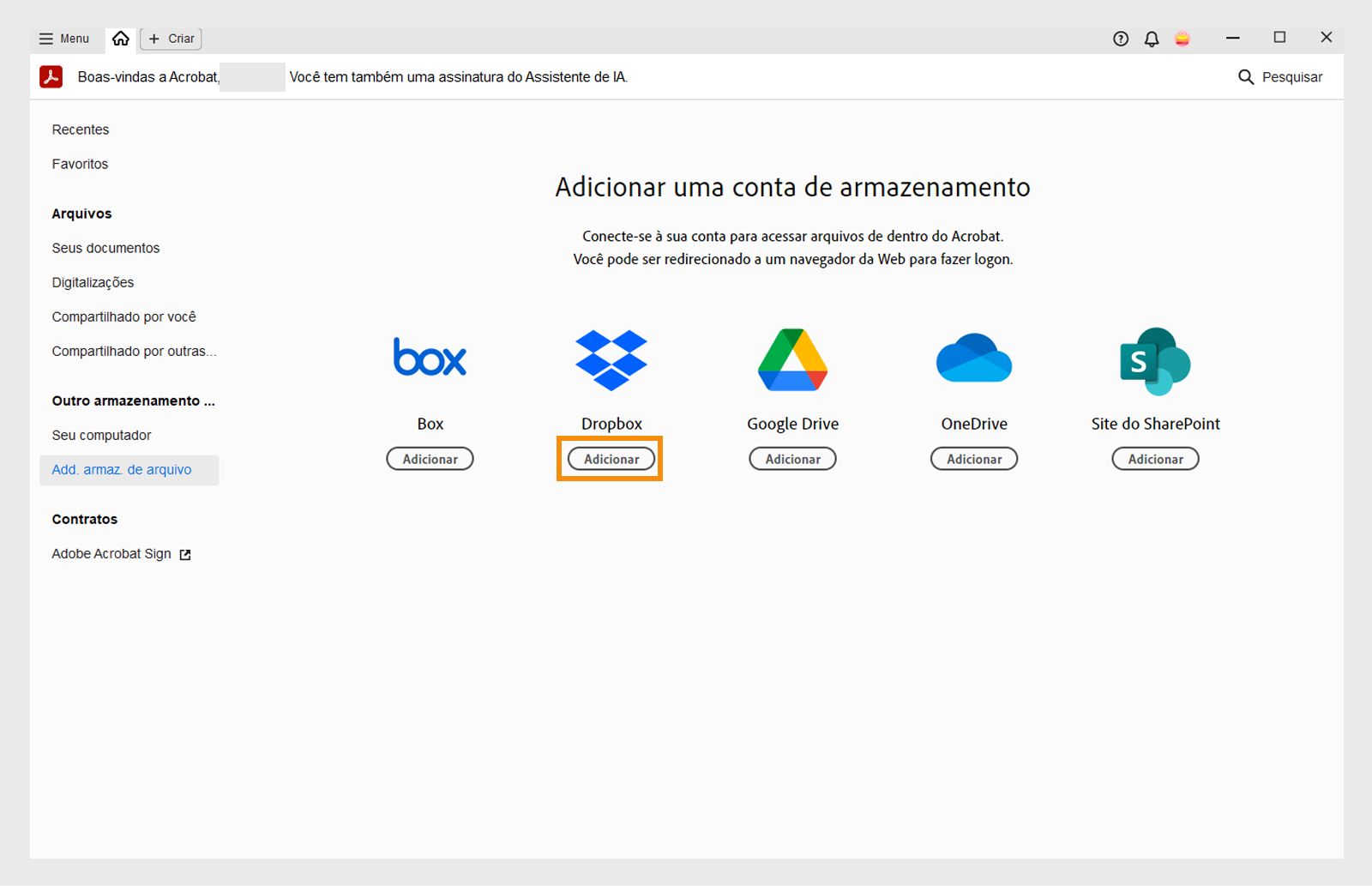This screenshot has width=1372, height=886.
Task: Select Digitalizações in the sidebar
Action: point(93,282)
